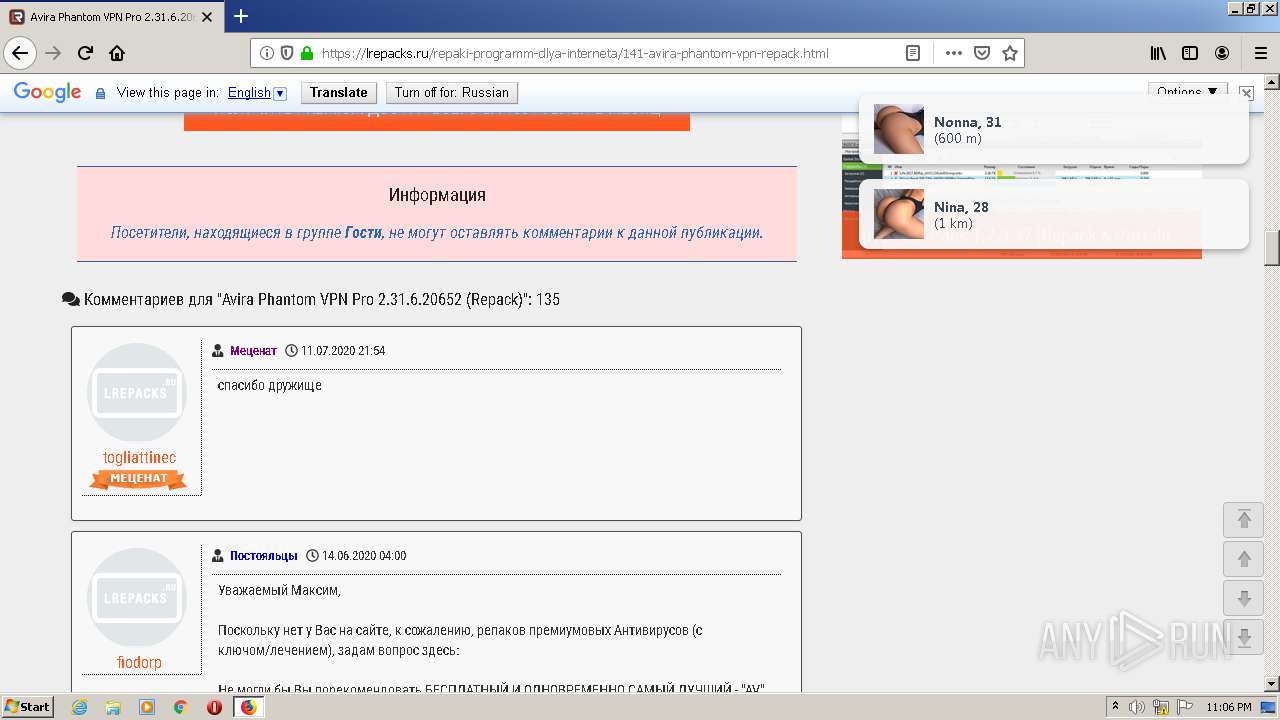The image size is (1280, 720).
Task: Click the 11:06 PM taskbar clock
Action: [x=1229, y=707]
